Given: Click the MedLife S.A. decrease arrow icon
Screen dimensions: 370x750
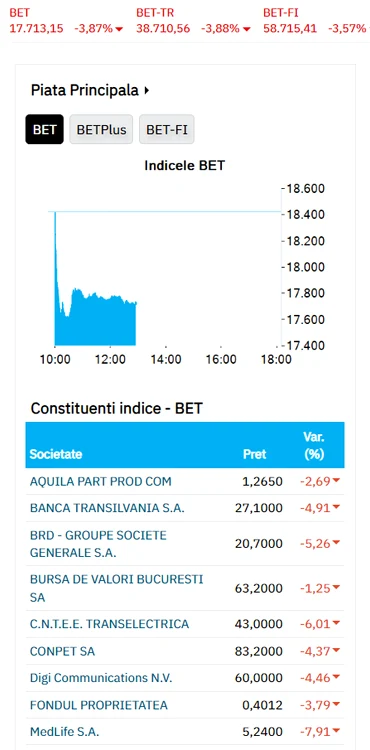Looking at the screenshot, I should click(x=336, y=731).
